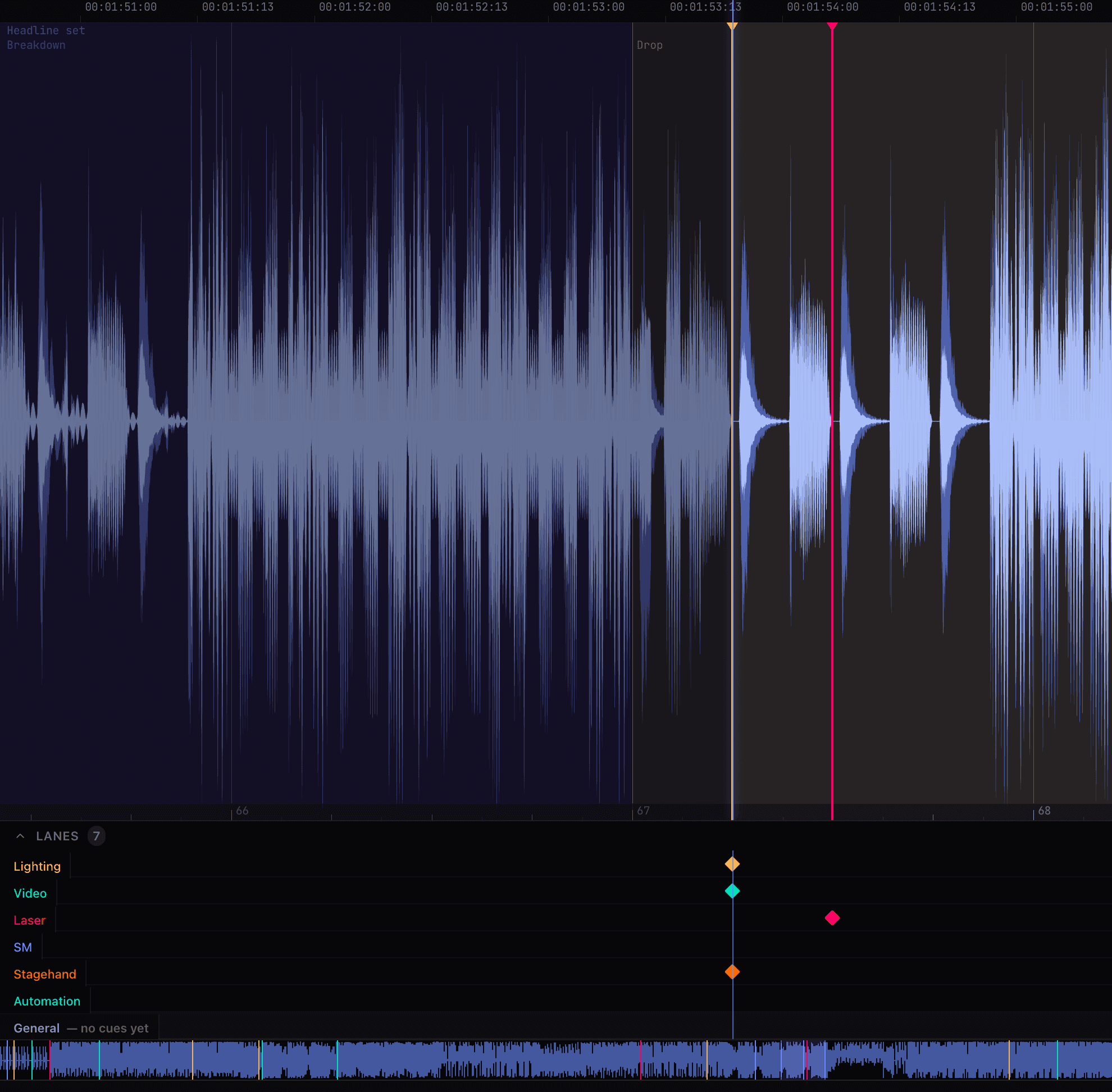Click the Video lane label
The width and height of the screenshot is (1112, 1092).
30,893
